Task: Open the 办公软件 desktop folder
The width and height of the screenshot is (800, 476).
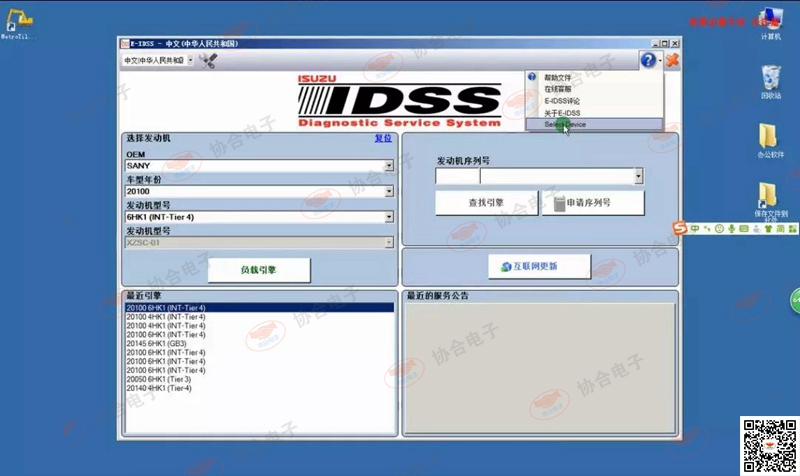Action: click(770, 140)
